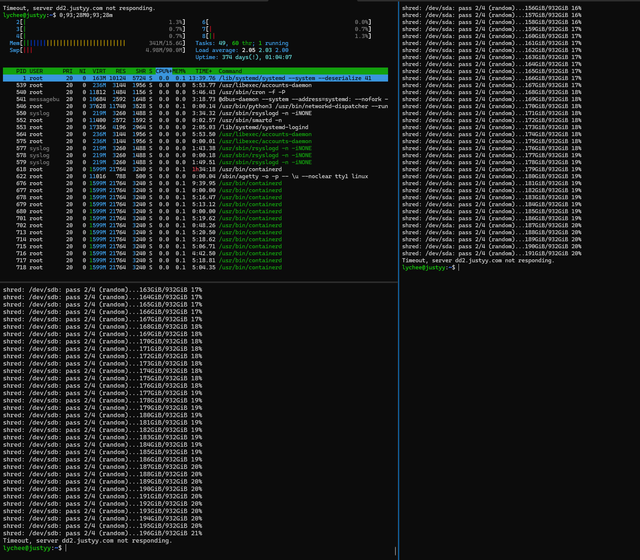Image resolution: width=640 pixels, height=560 pixels.
Task: Select the PID 676 containerd thread row
Action: [195, 183]
